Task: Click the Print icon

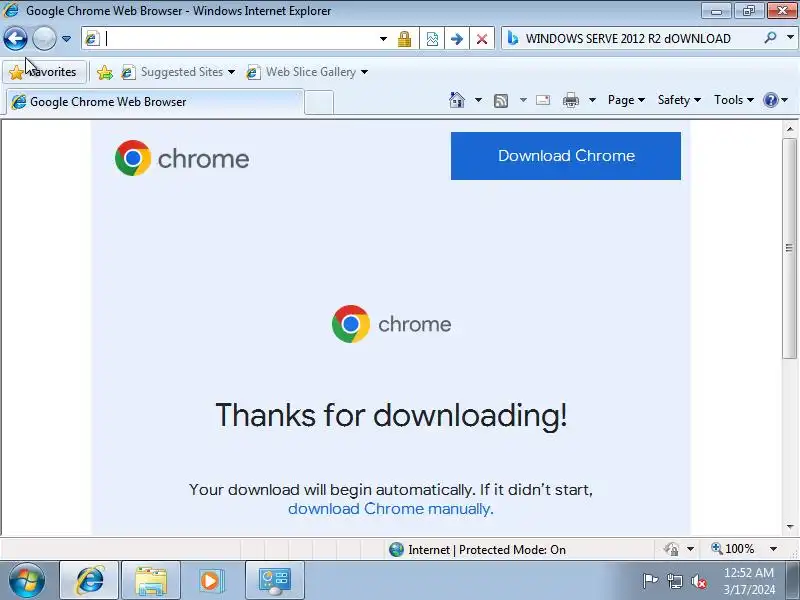Action: coord(570,100)
